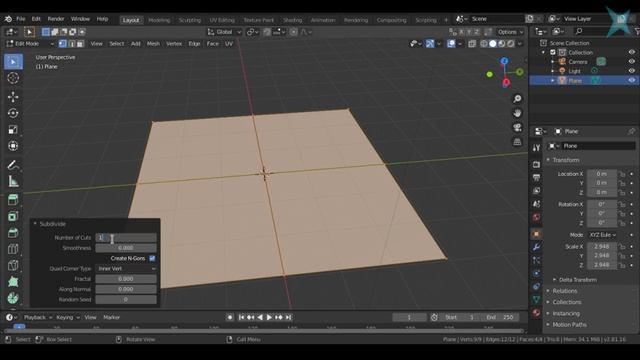Viewport: 640px width, 360px height.
Task: Enable edge select mode
Action: [71, 44]
